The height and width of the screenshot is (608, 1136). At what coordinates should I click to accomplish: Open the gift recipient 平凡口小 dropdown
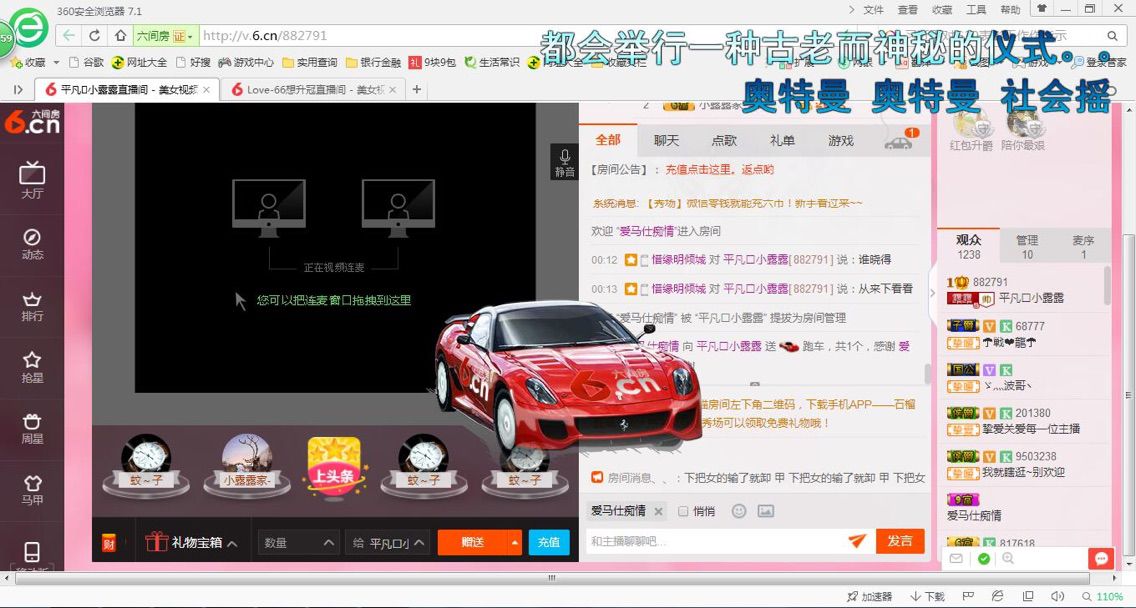(388, 543)
